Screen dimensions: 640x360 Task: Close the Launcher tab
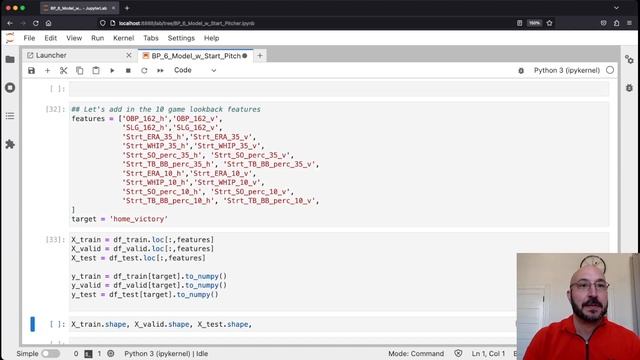point(129,55)
